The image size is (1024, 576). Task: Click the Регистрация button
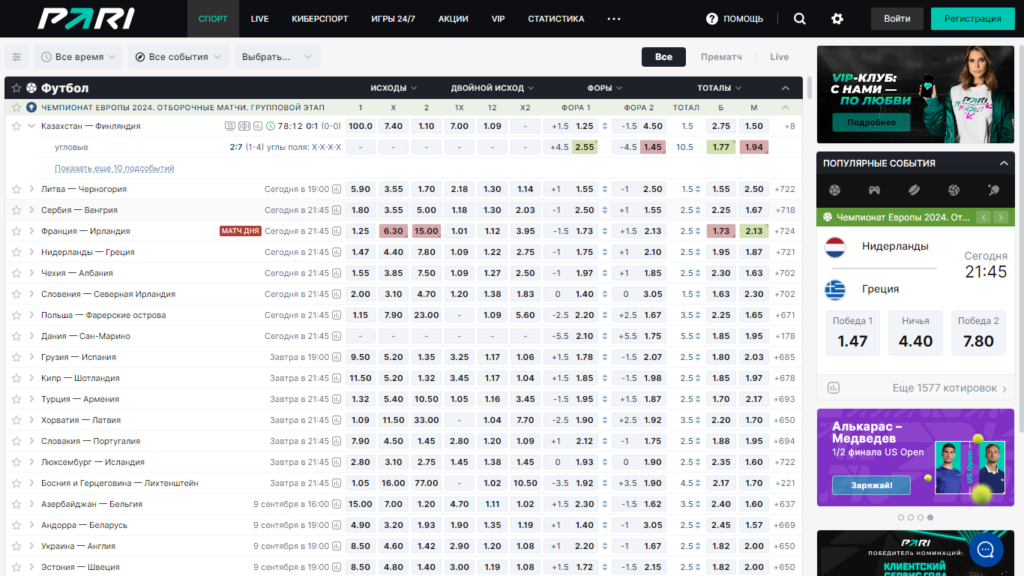coord(972,19)
